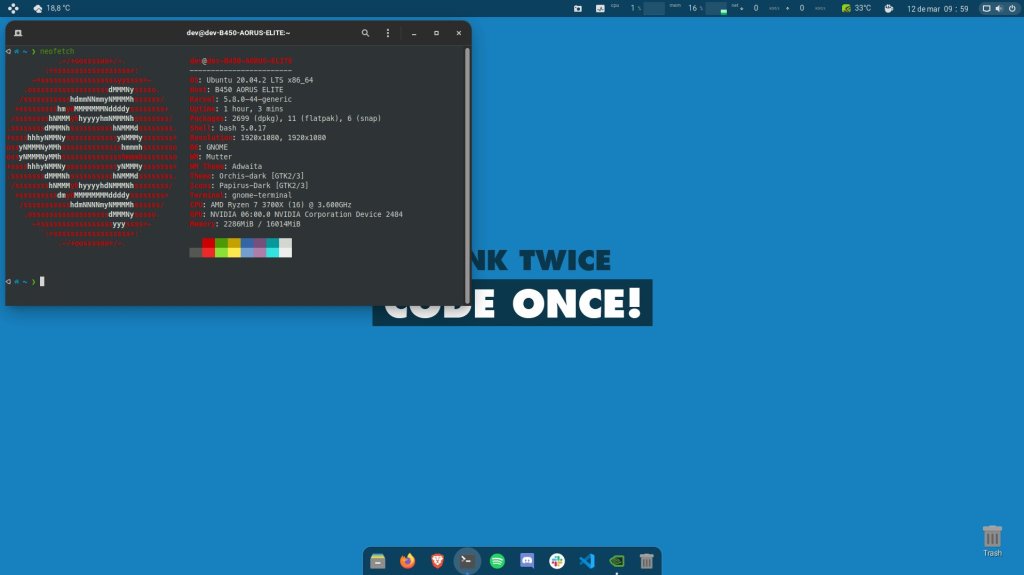Open Visual Studio Code from the dock
The height and width of the screenshot is (575, 1024).
coord(587,561)
